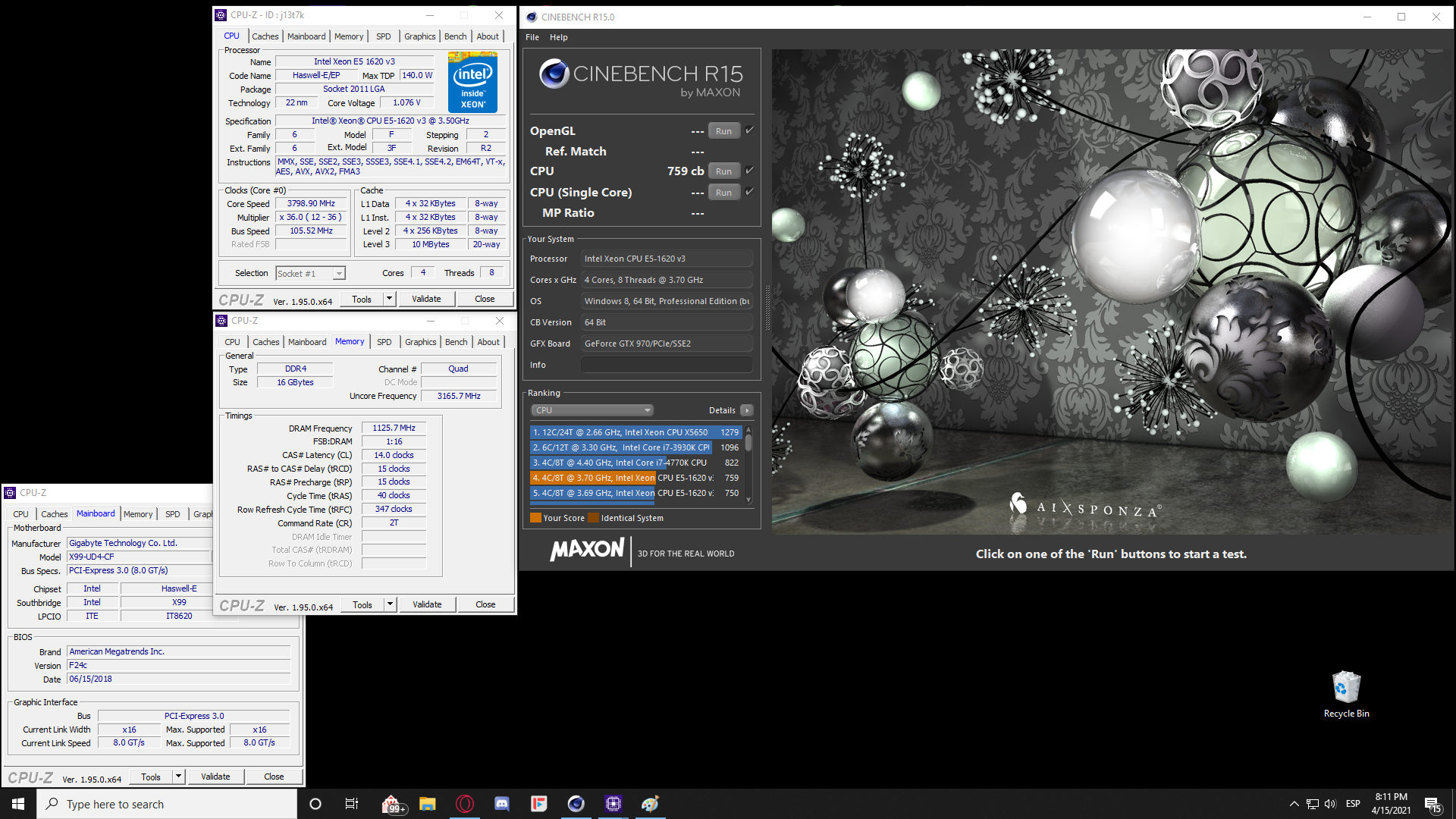Screen dimensions: 1456x819
Task: Select ranking entry 4C/8T @ 4.40 GHz i7-4770K
Action: point(635,463)
